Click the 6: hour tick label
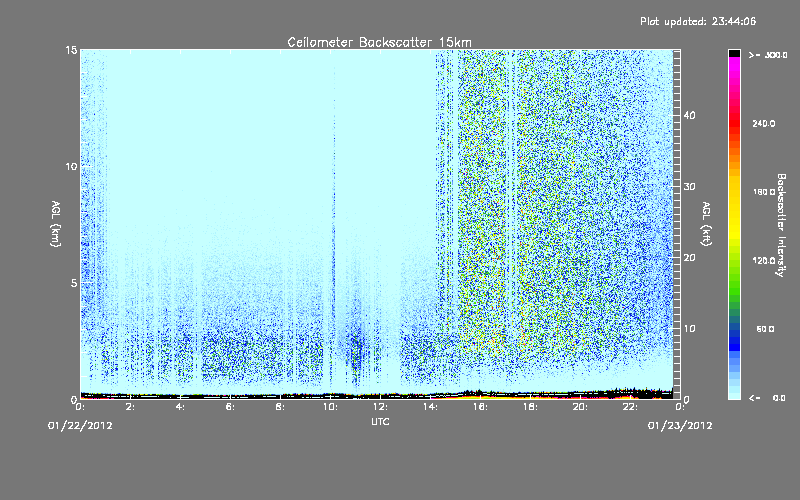Image resolution: width=800 pixels, height=500 pixels. tap(230, 407)
